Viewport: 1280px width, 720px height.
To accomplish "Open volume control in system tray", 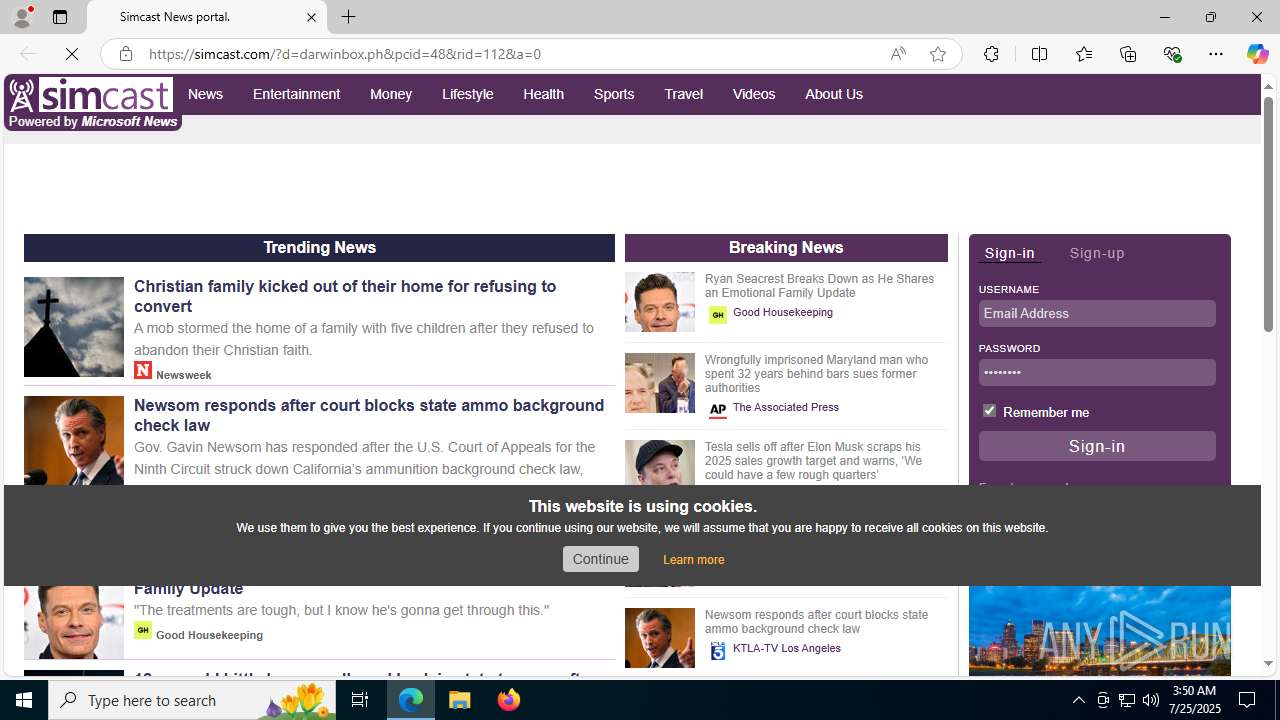I will (1151, 700).
